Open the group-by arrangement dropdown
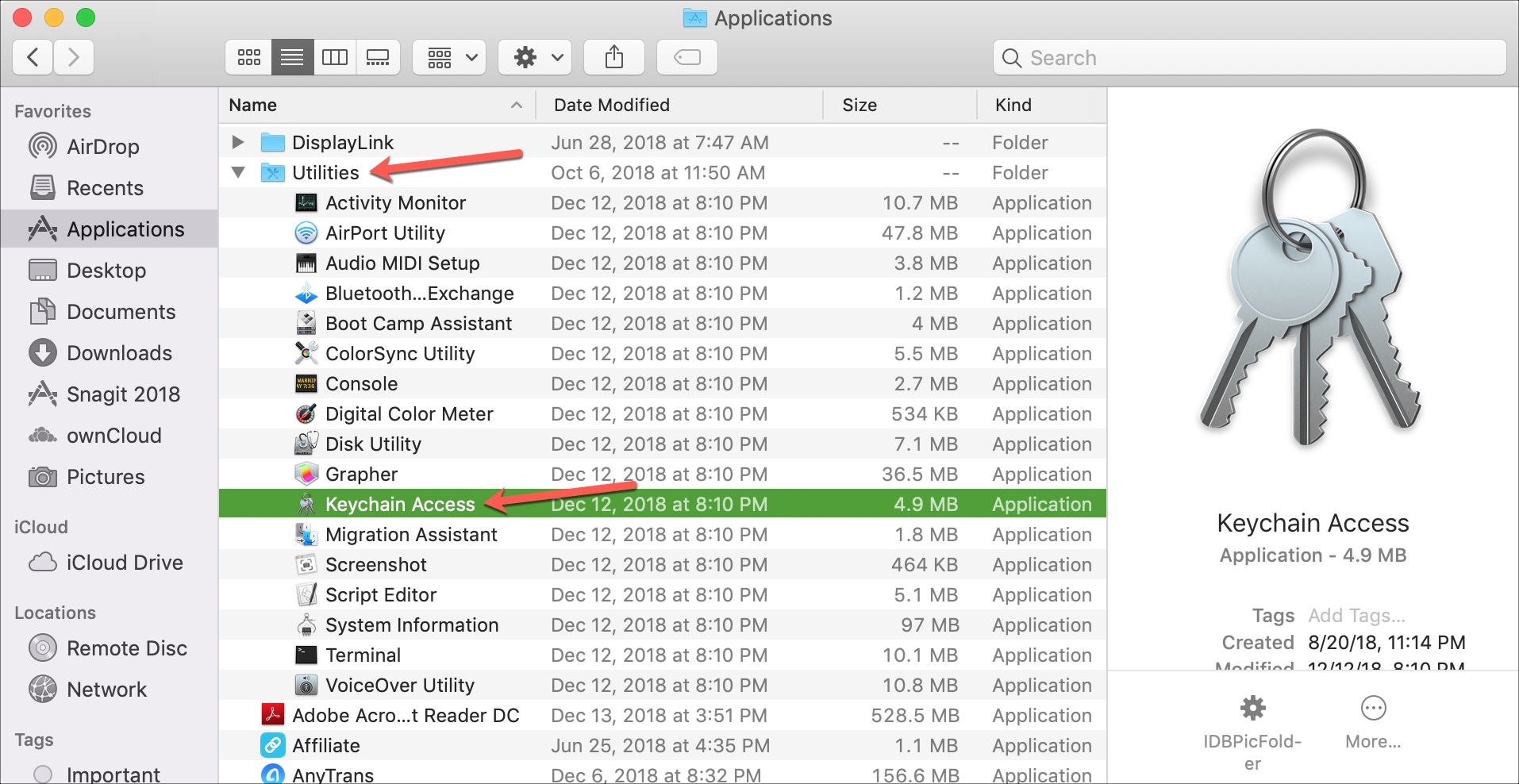This screenshot has height=784, width=1519. pyautogui.click(x=451, y=57)
